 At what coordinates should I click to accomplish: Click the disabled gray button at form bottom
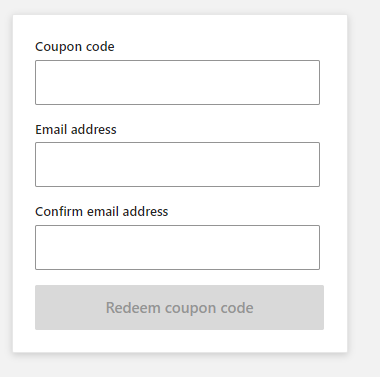(x=179, y=307)
